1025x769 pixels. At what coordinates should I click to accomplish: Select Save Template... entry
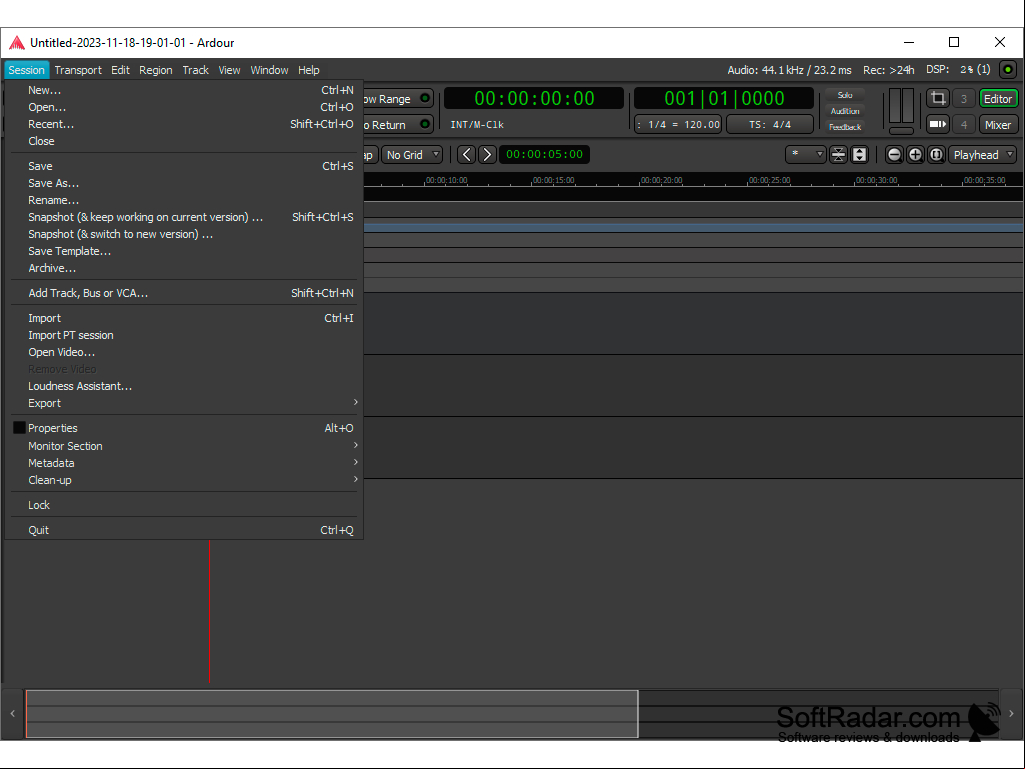(184, 251)
